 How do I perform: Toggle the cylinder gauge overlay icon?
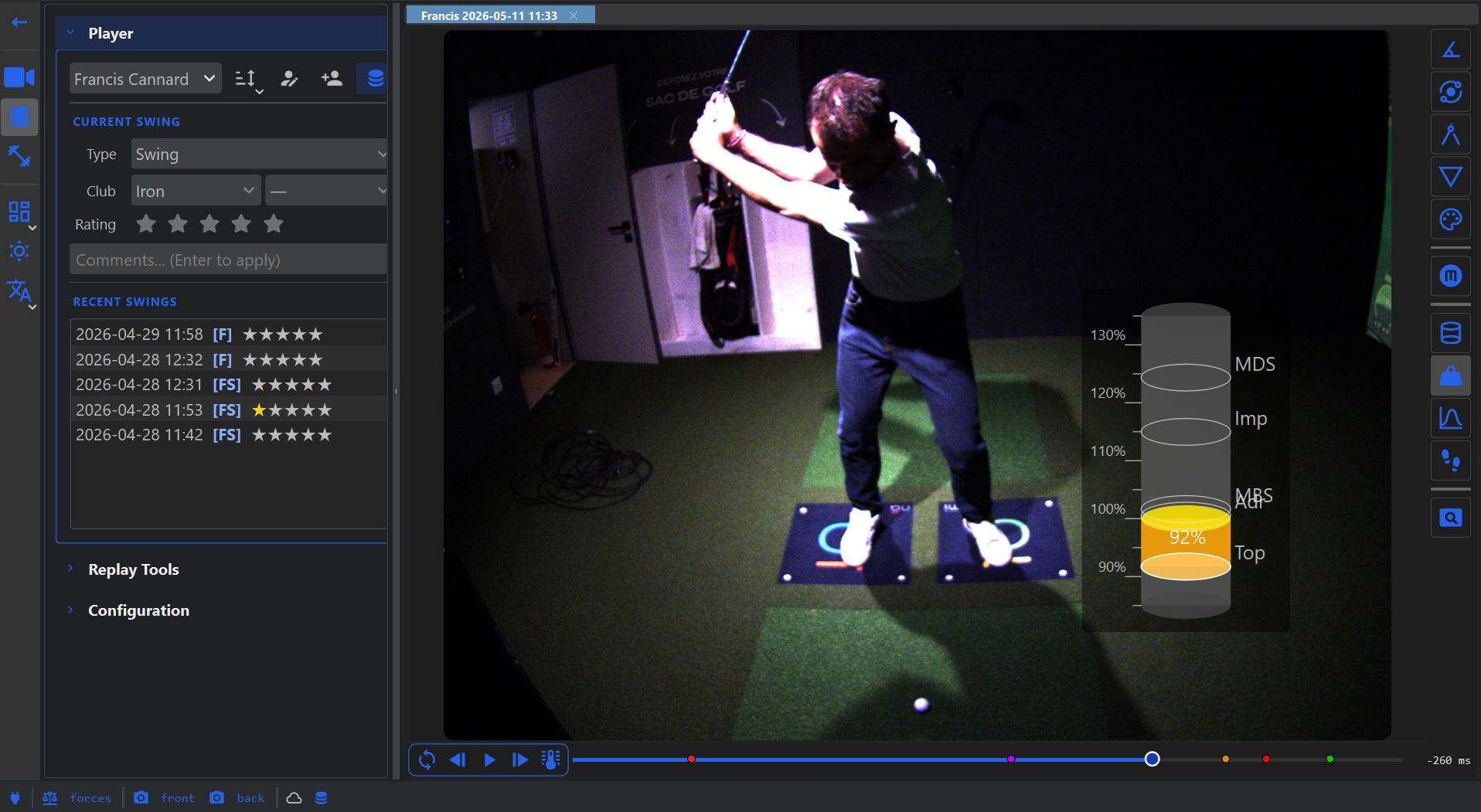pos(1451,333)
